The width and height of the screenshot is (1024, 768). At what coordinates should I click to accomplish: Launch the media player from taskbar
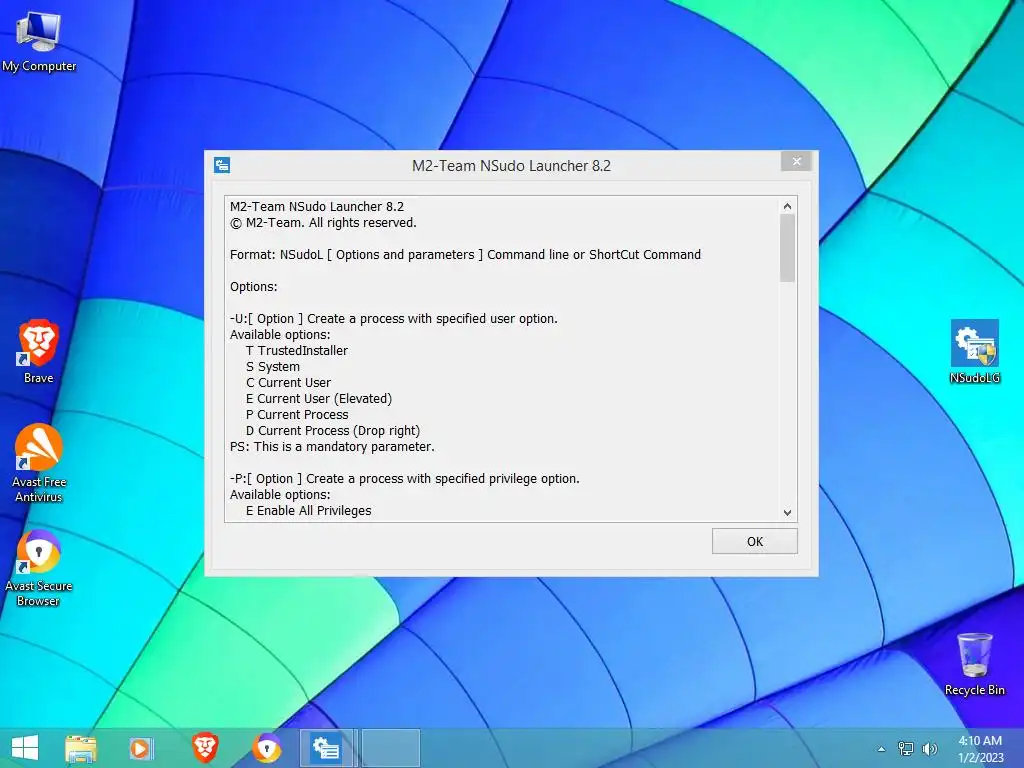[x=140, y=748]
